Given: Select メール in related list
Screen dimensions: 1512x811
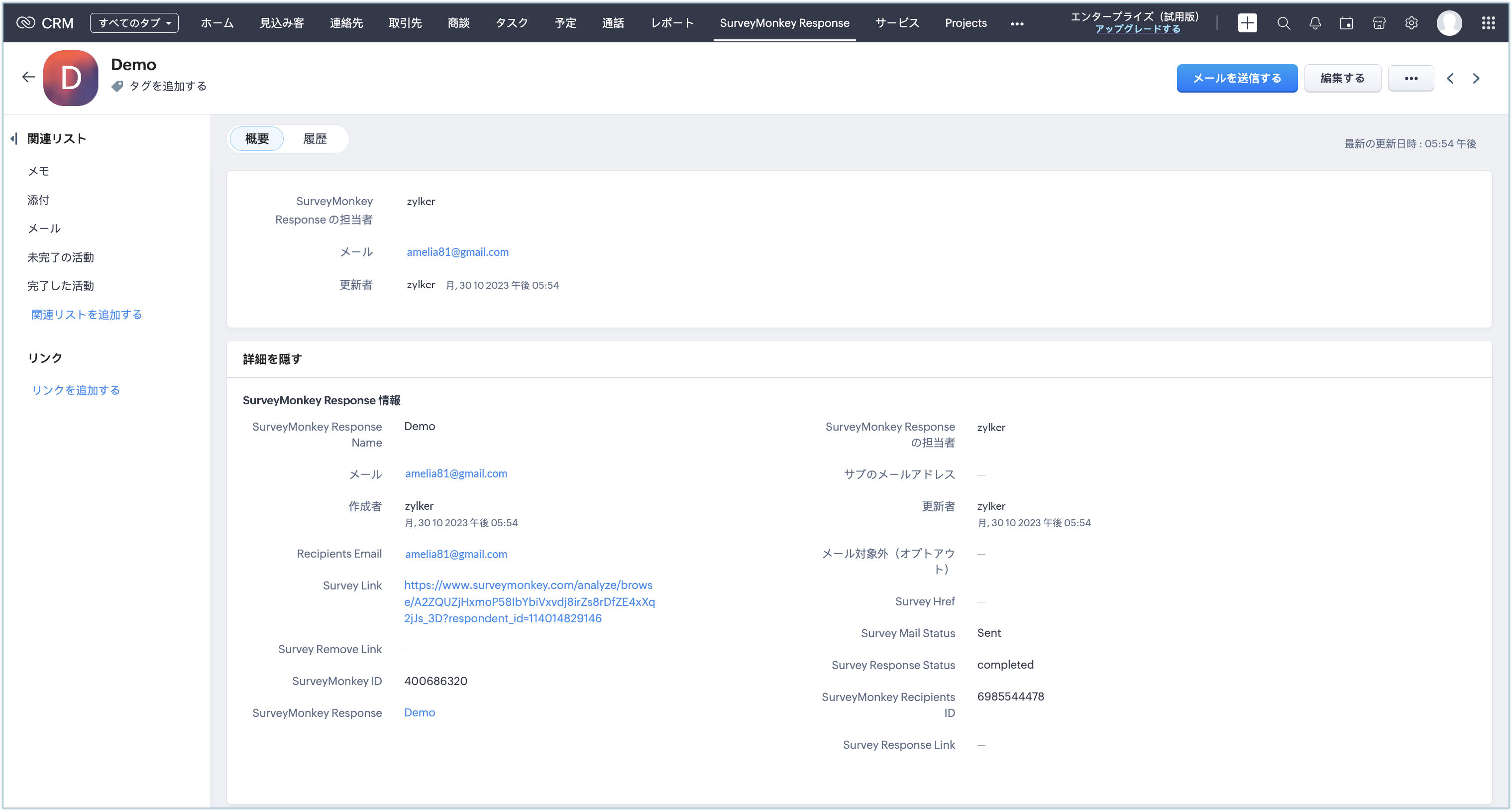Looking at the screenshot, I should 45,229.
